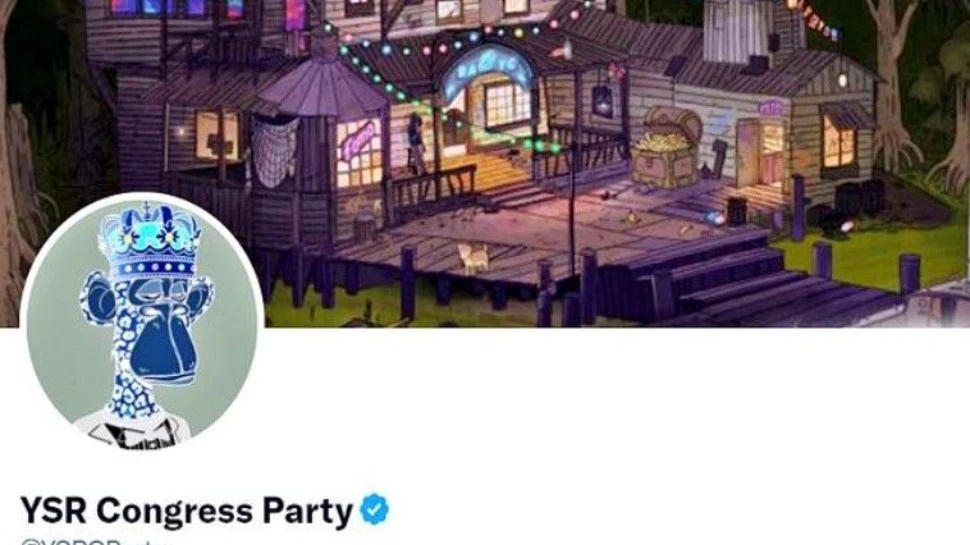Click the YSR Congress Party display name
Viewport: 970px width, 545px height.
187,511
